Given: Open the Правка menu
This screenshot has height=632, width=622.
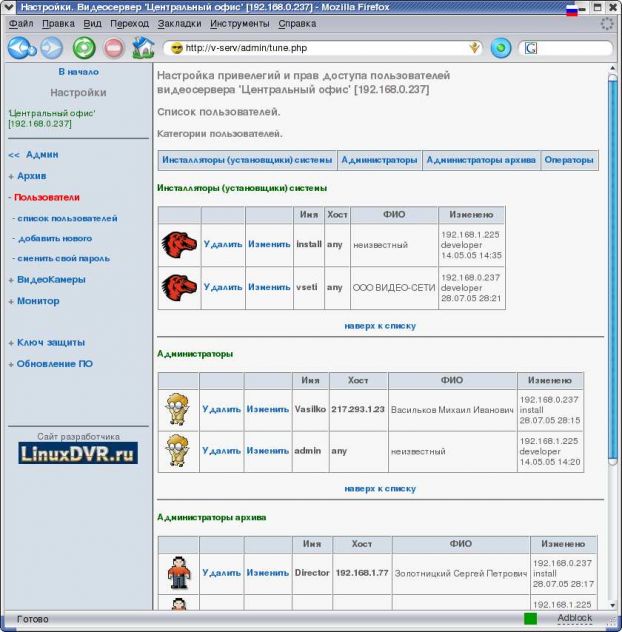Looking at the screenshot, I should tap(58, 24).
